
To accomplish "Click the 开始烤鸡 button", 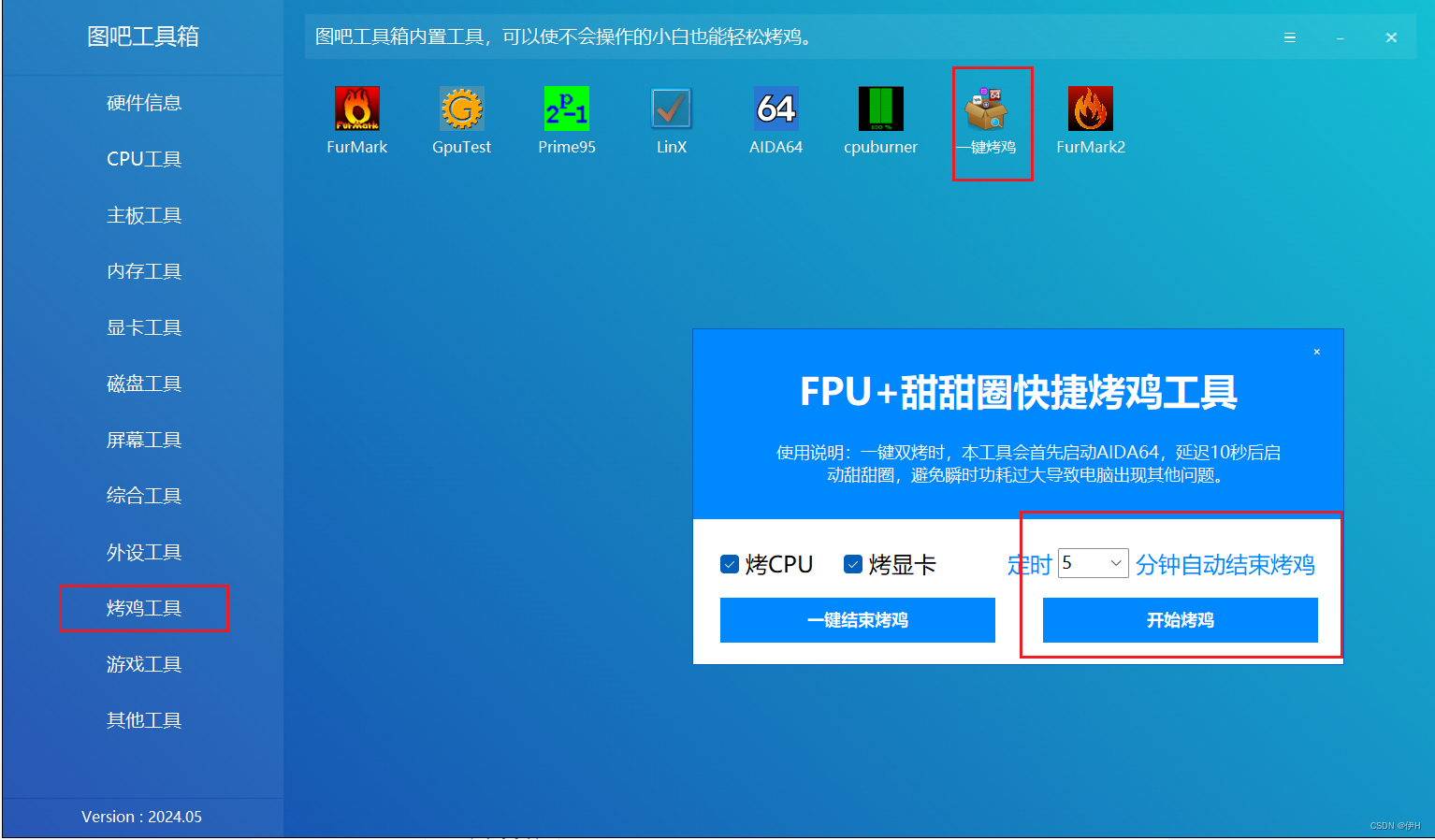I will click(1180, 620).
